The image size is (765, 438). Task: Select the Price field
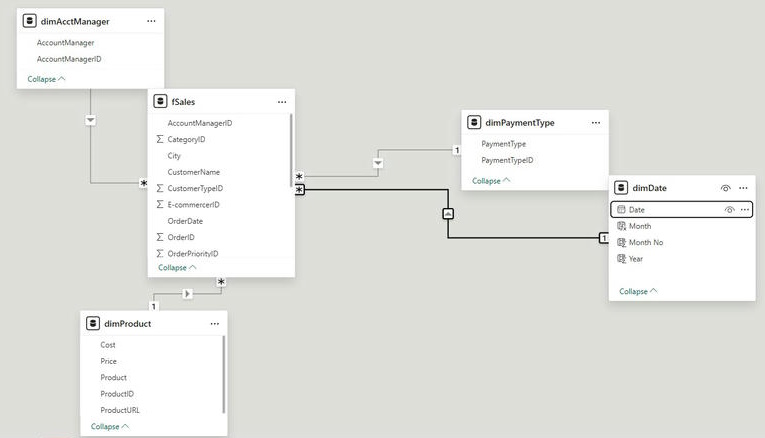tap(108, 361)
